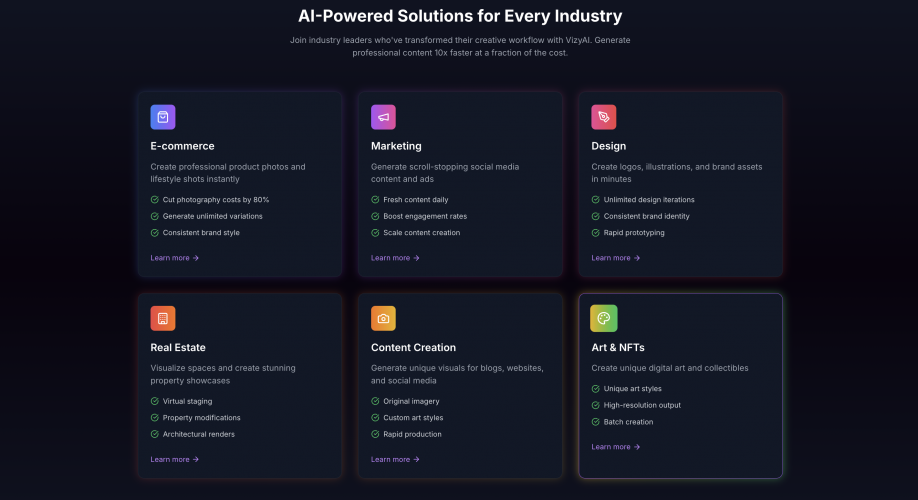Select the Art & NFTs card title
The height and width of the screenshot is (500, 918).
coord(618,347)
